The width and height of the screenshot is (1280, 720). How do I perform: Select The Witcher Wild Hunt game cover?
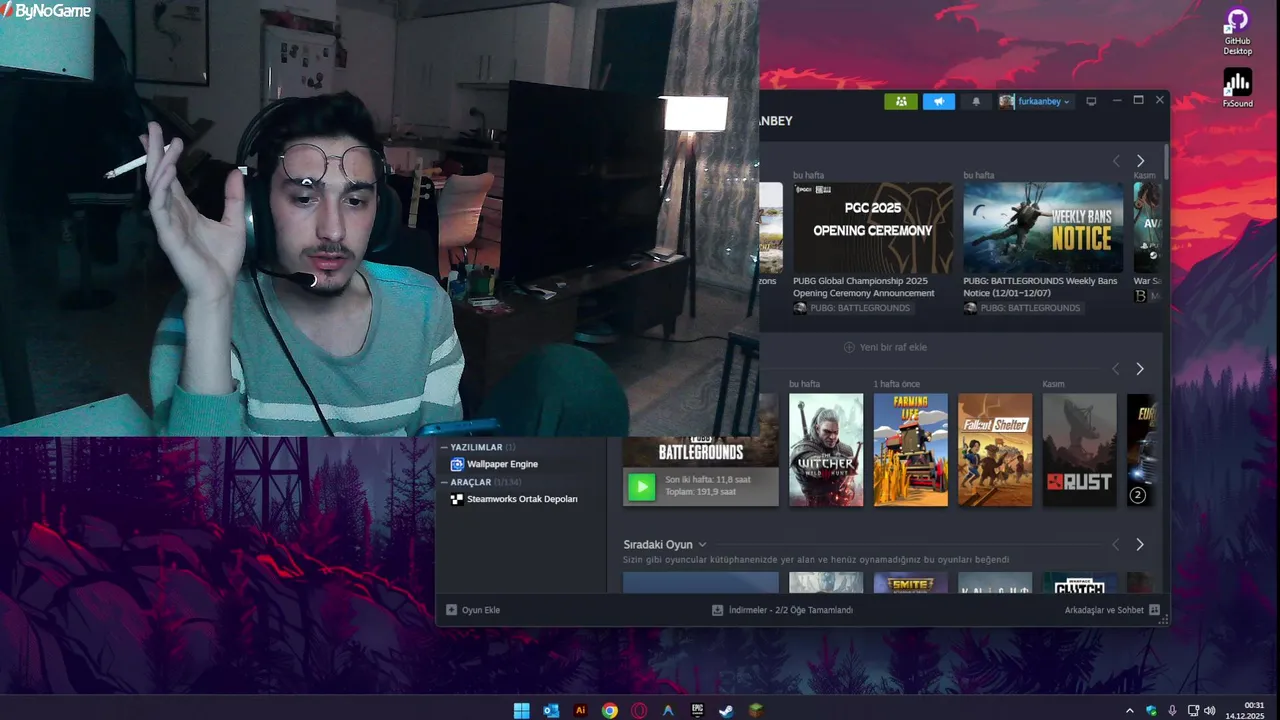coord(826,450)
